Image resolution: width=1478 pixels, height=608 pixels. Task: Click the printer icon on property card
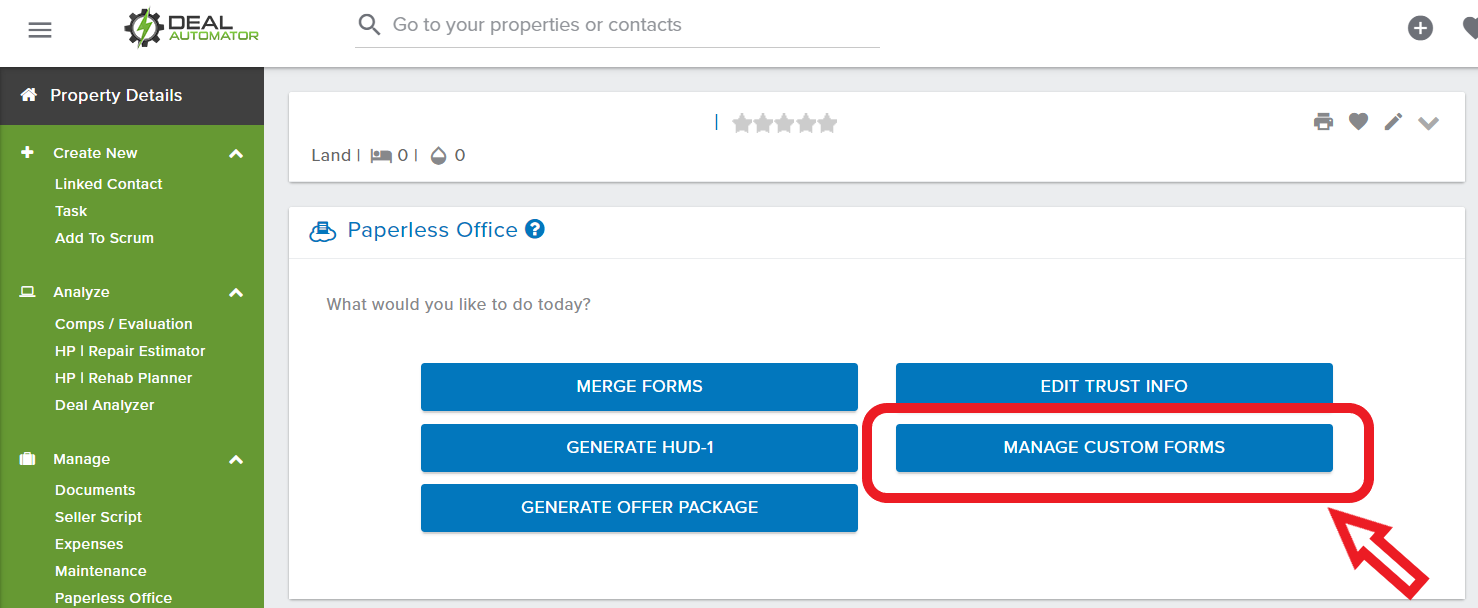point(1323,122)
